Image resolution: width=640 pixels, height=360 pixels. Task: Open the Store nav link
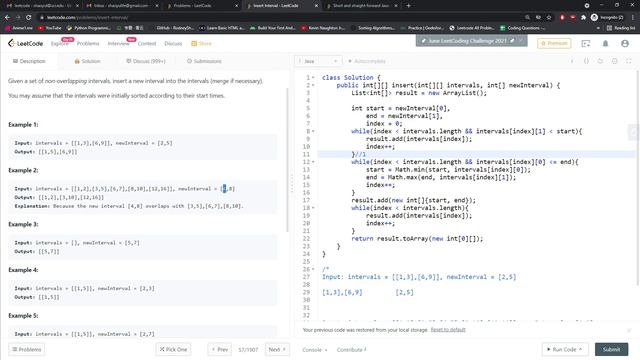coord(202,44)
